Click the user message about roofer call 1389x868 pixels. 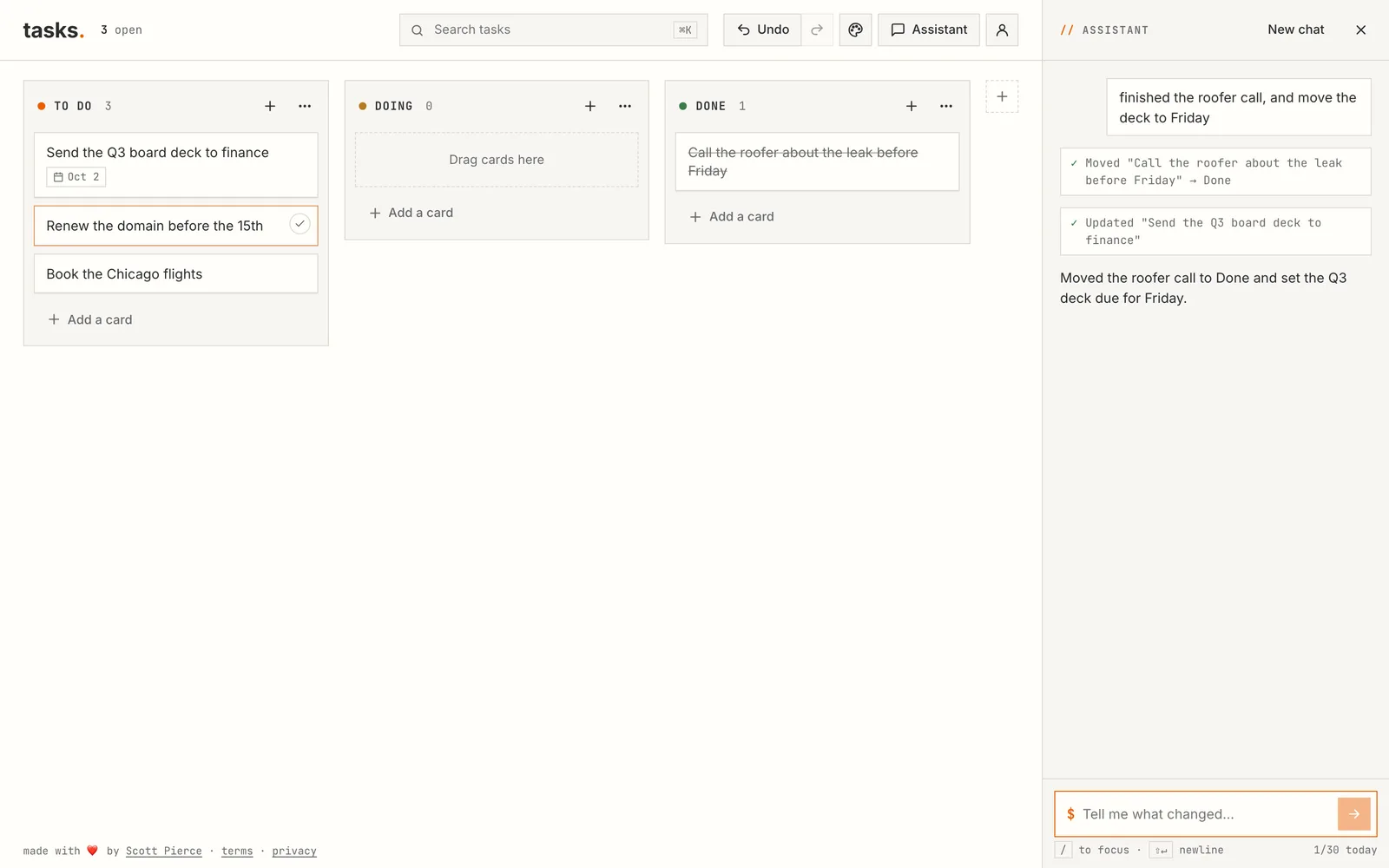click(1239, 108)
